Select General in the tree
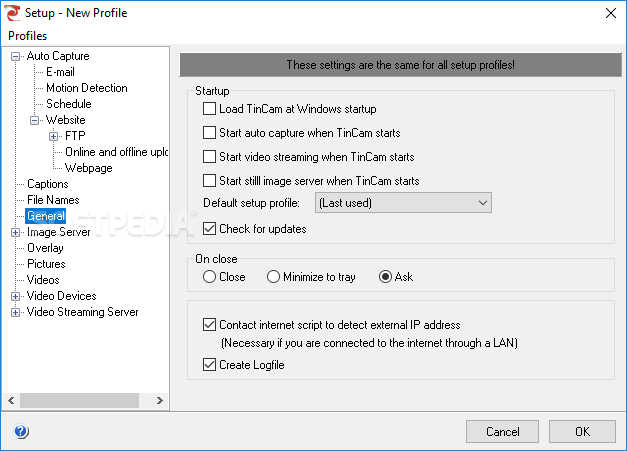Screen dimensions: 627x451 46,216
